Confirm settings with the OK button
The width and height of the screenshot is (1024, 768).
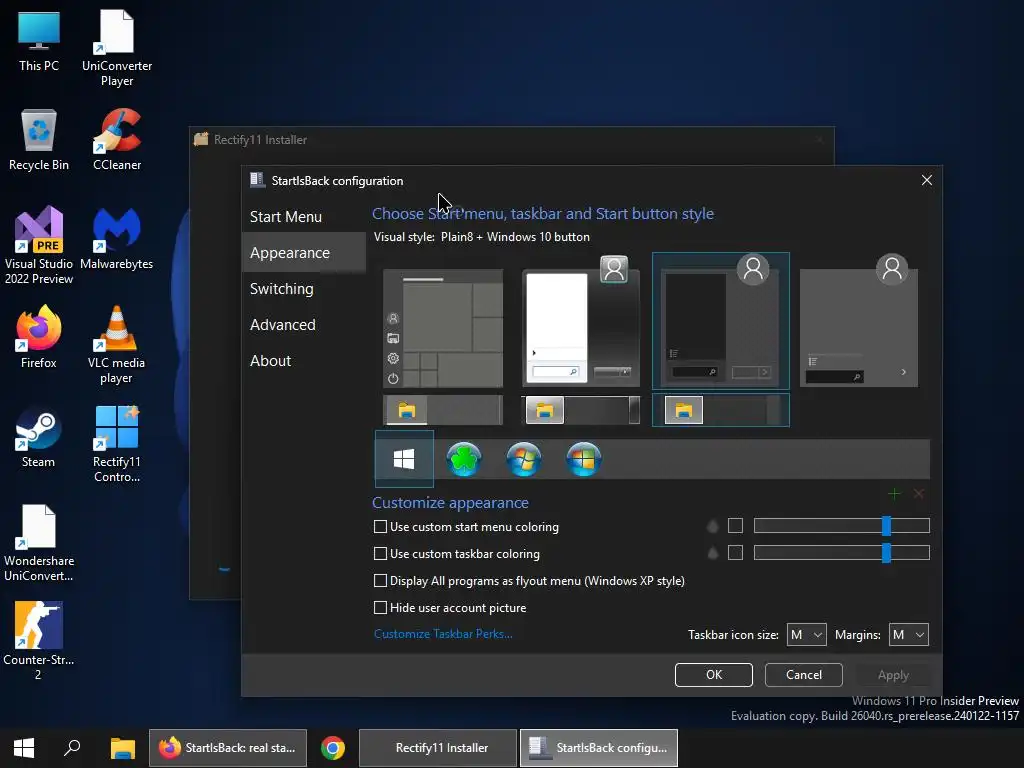714,675
